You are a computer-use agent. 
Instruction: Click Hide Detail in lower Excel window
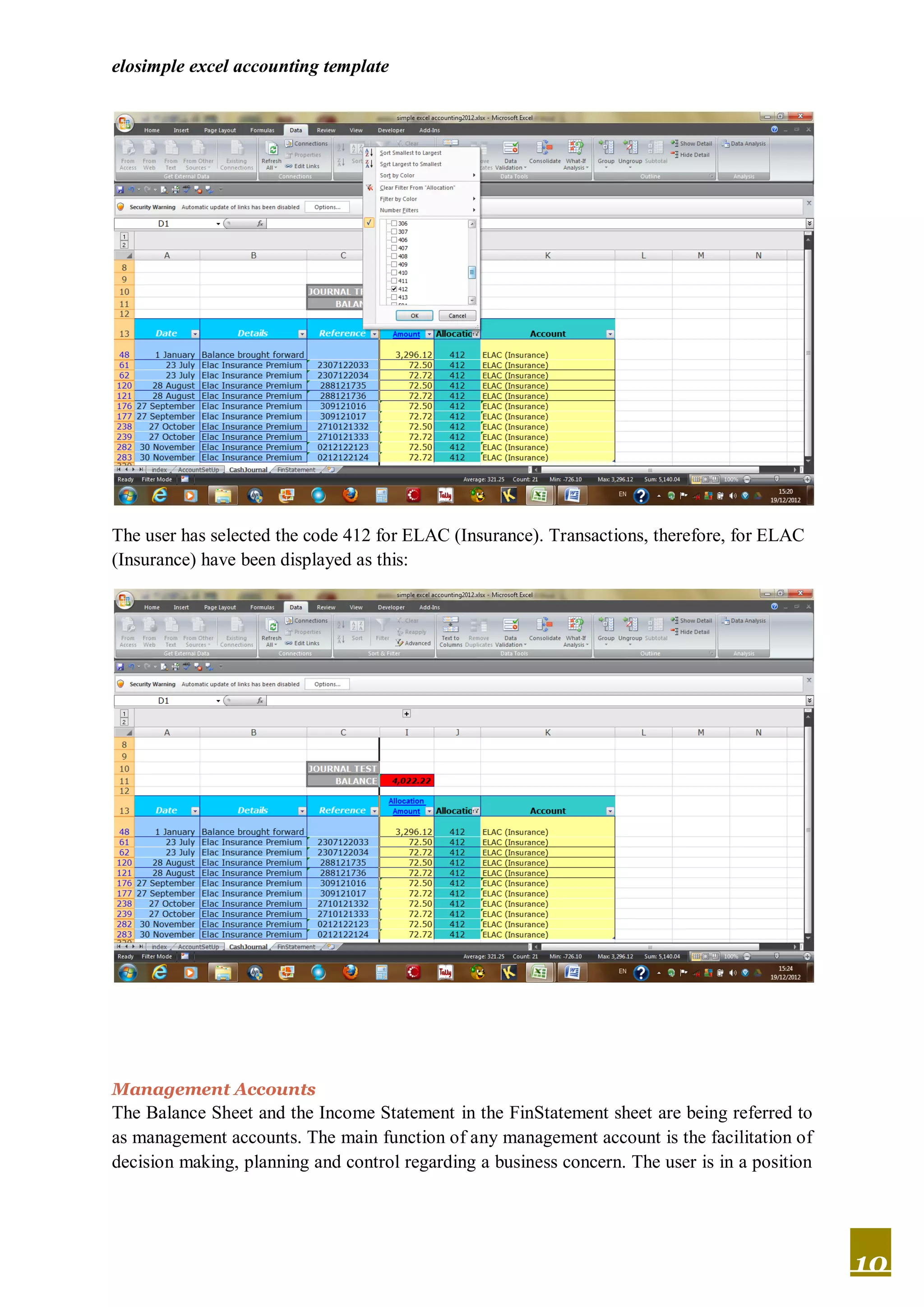[690, 632]
